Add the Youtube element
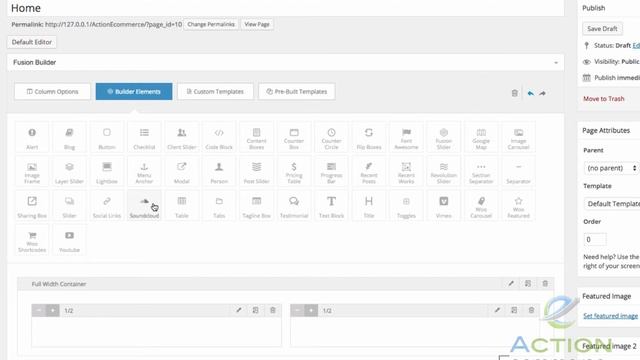Image resolution: width=640 pixels, height=360 pixels. tap(69, 241)
